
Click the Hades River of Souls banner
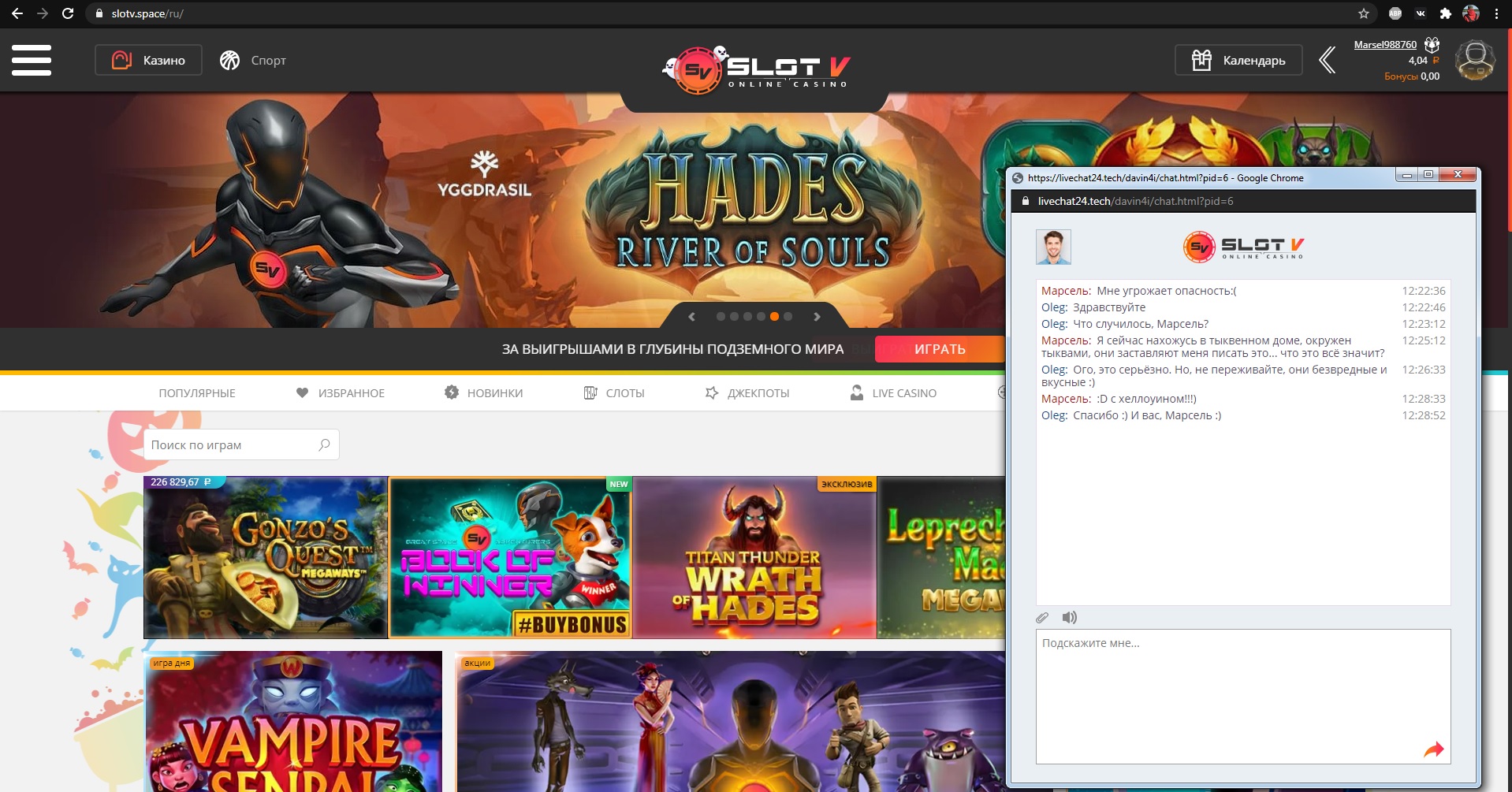[x=754, y=210]
